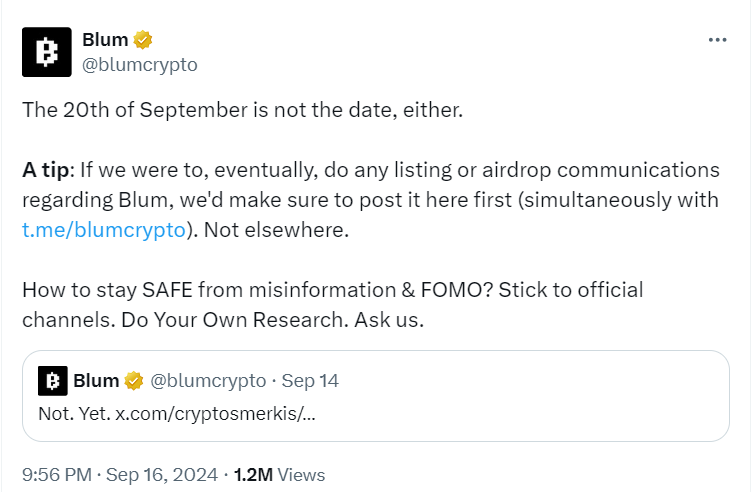The image size is (755, 492).
Task: Open the three-dot more options menu
Action: [717, 40]
